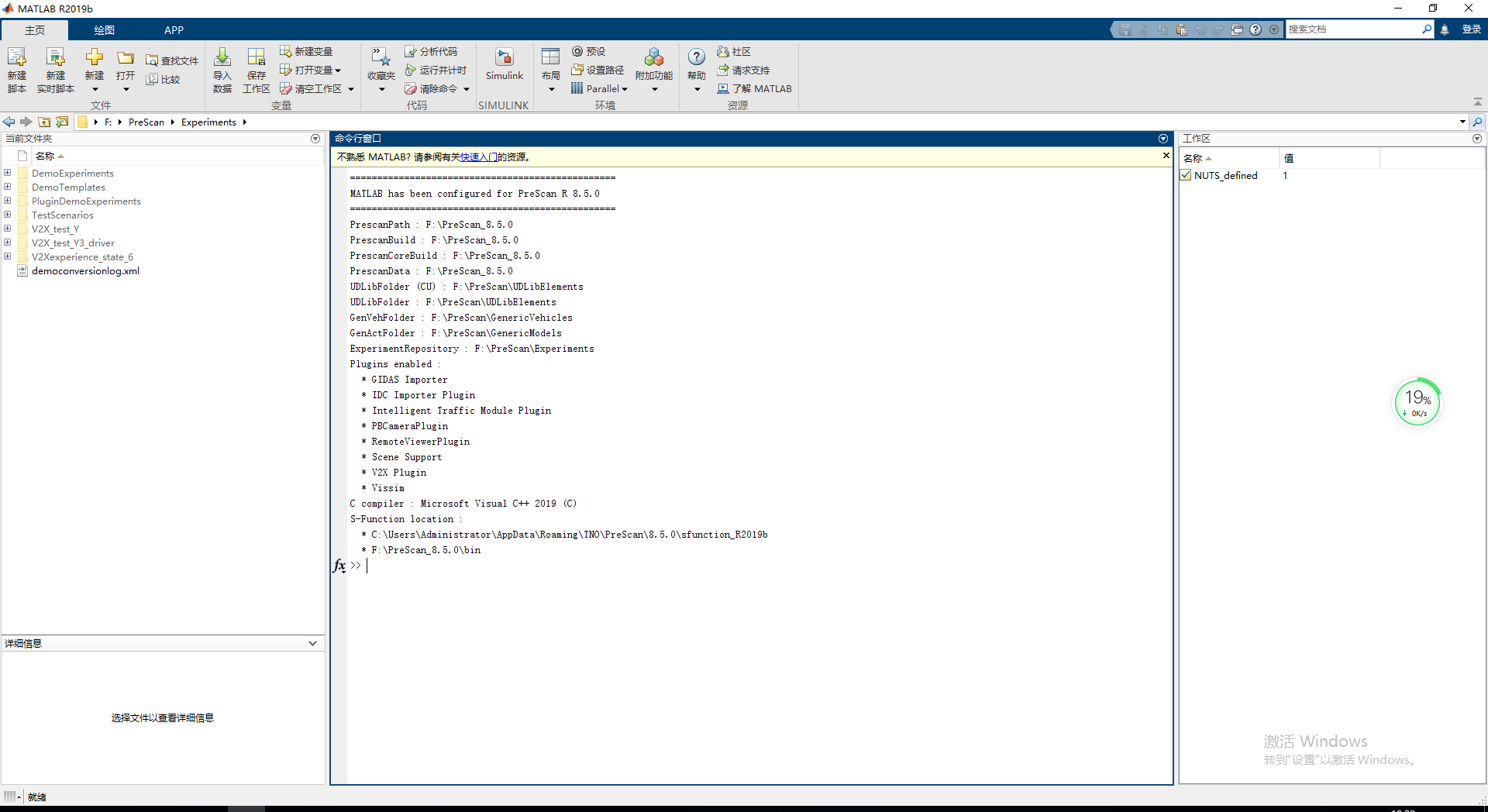Switch to the Plots (绘图) ribbon tab
The height and width of the screenshot is (812, 1488).
(x=105, y=30)
